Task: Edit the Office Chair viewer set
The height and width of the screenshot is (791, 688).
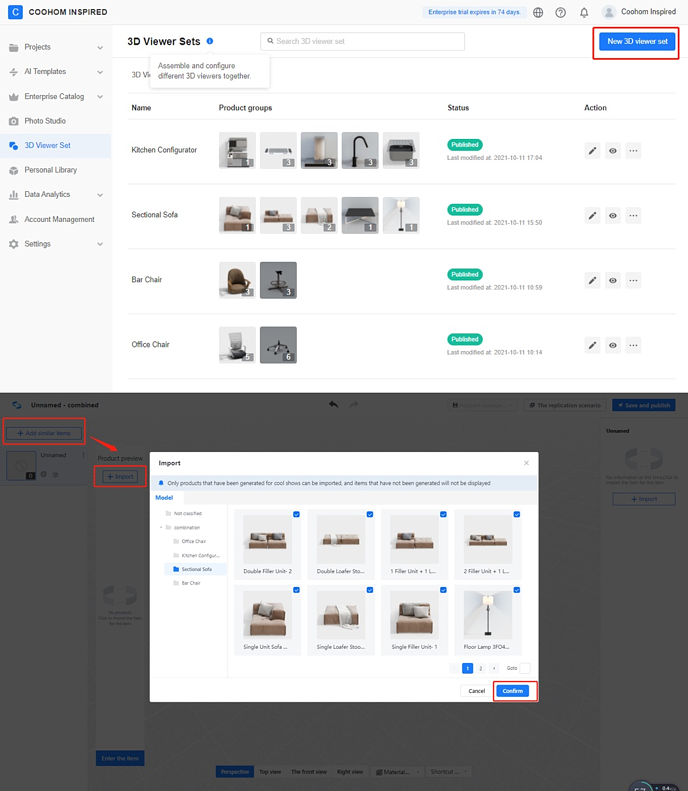Action: [592, 345]
